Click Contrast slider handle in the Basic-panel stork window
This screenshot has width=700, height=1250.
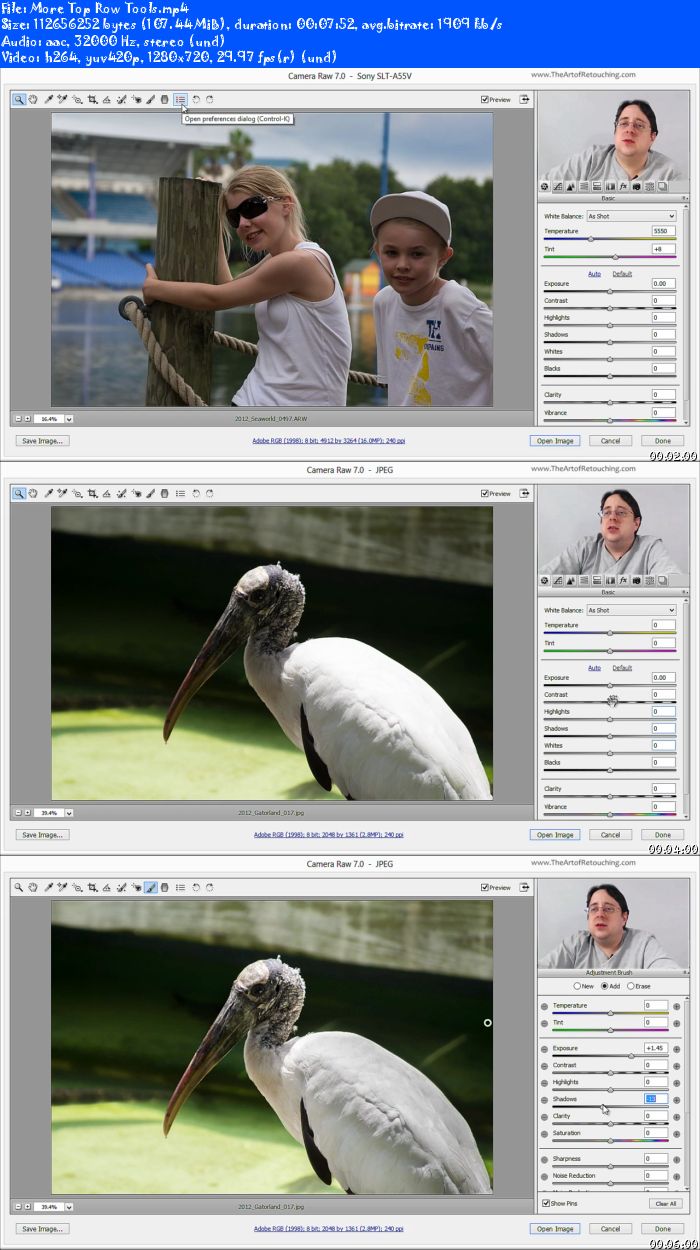click(610, 701)
